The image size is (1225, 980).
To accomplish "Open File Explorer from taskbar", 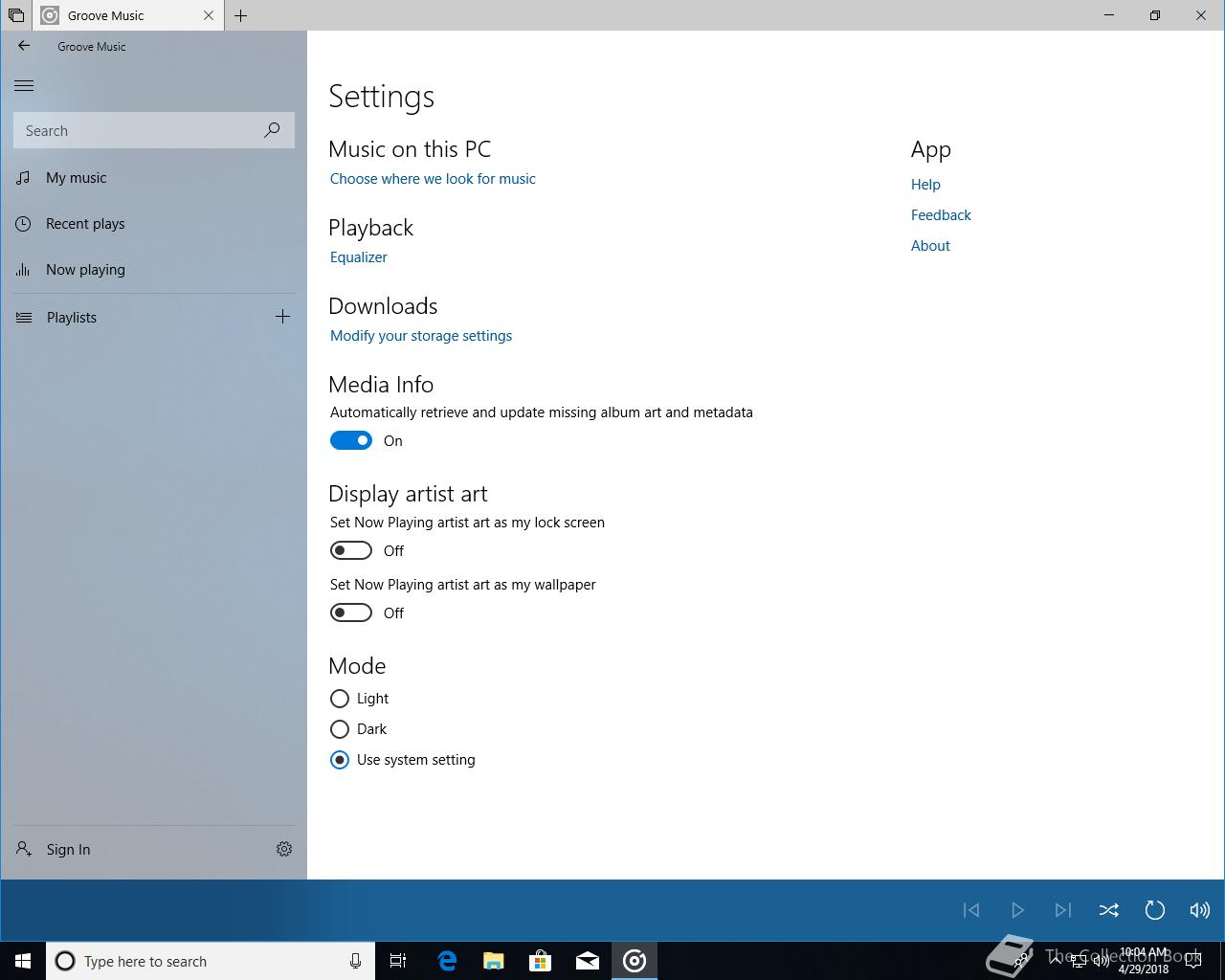I will pos(494,961).
